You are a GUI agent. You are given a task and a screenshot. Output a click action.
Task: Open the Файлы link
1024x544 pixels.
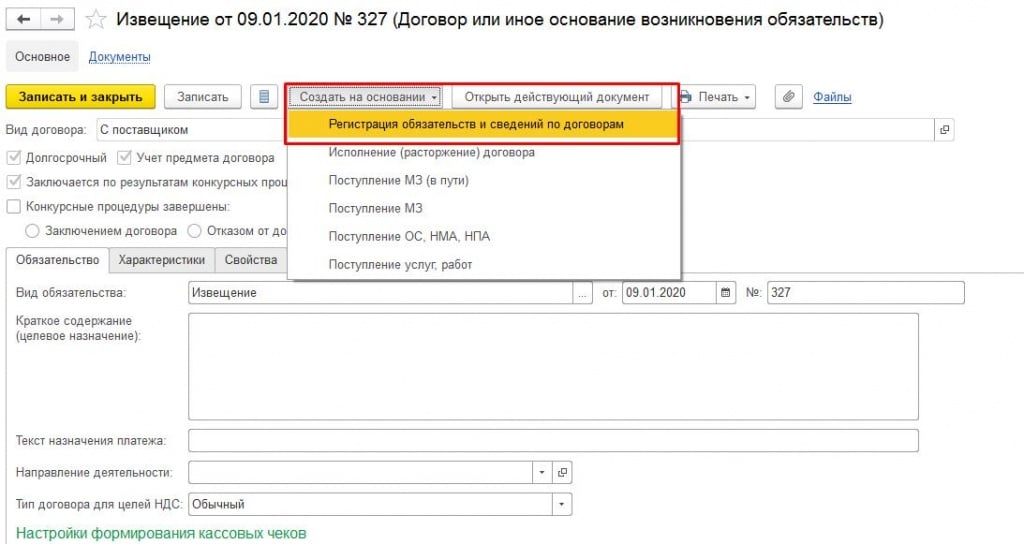coord(832,97)
